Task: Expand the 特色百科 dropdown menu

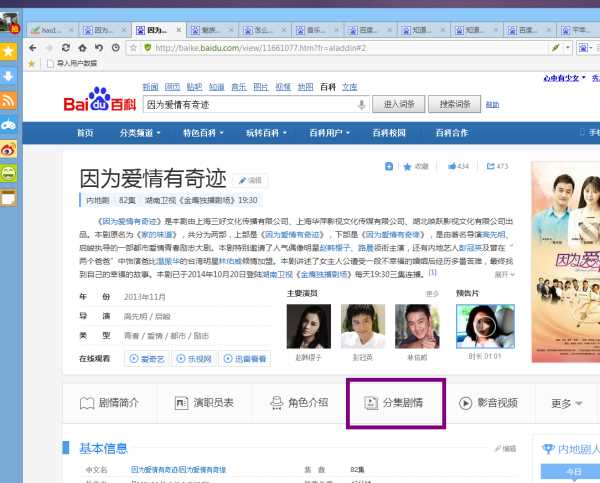Action: (x=203, y=133)
